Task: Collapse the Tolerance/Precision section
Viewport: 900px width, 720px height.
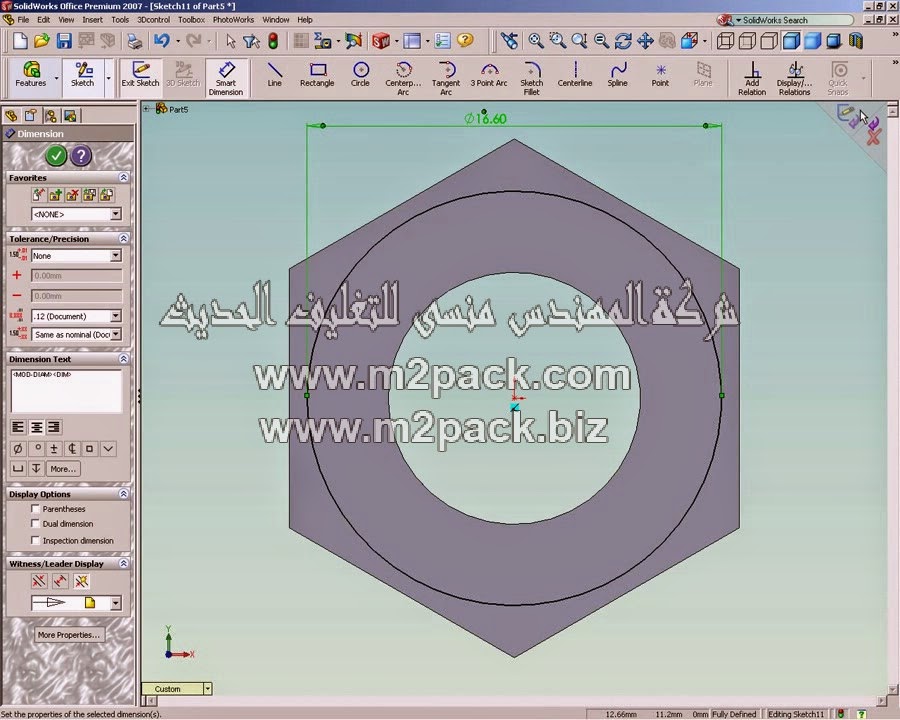Action: pos(123,238)
